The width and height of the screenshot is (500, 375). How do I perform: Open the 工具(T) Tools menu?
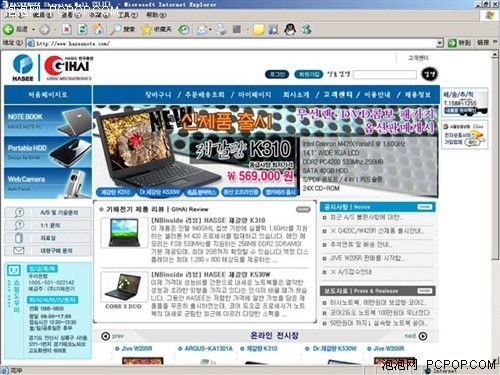coord(128,15)
